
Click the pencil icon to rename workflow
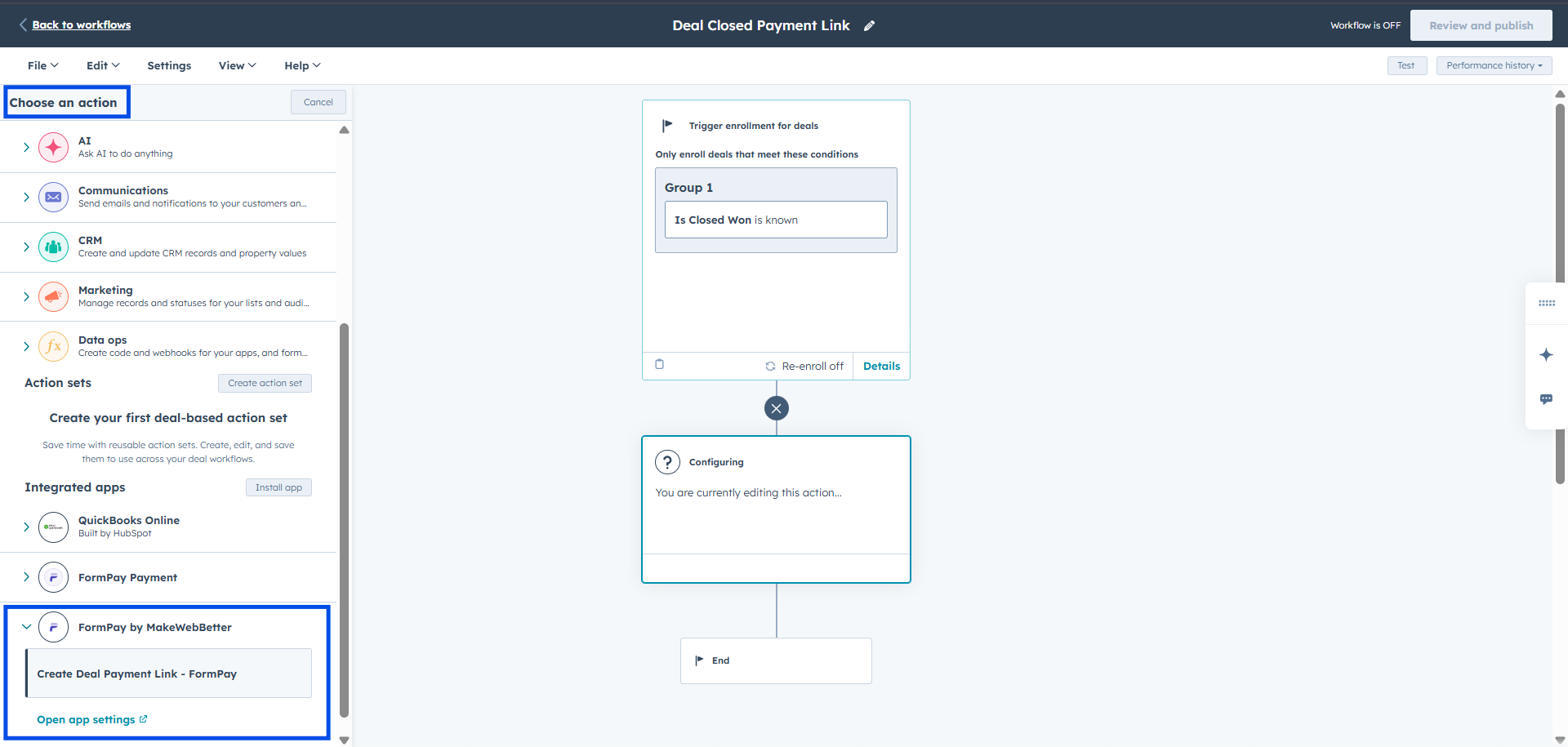[x=870, y=25]
